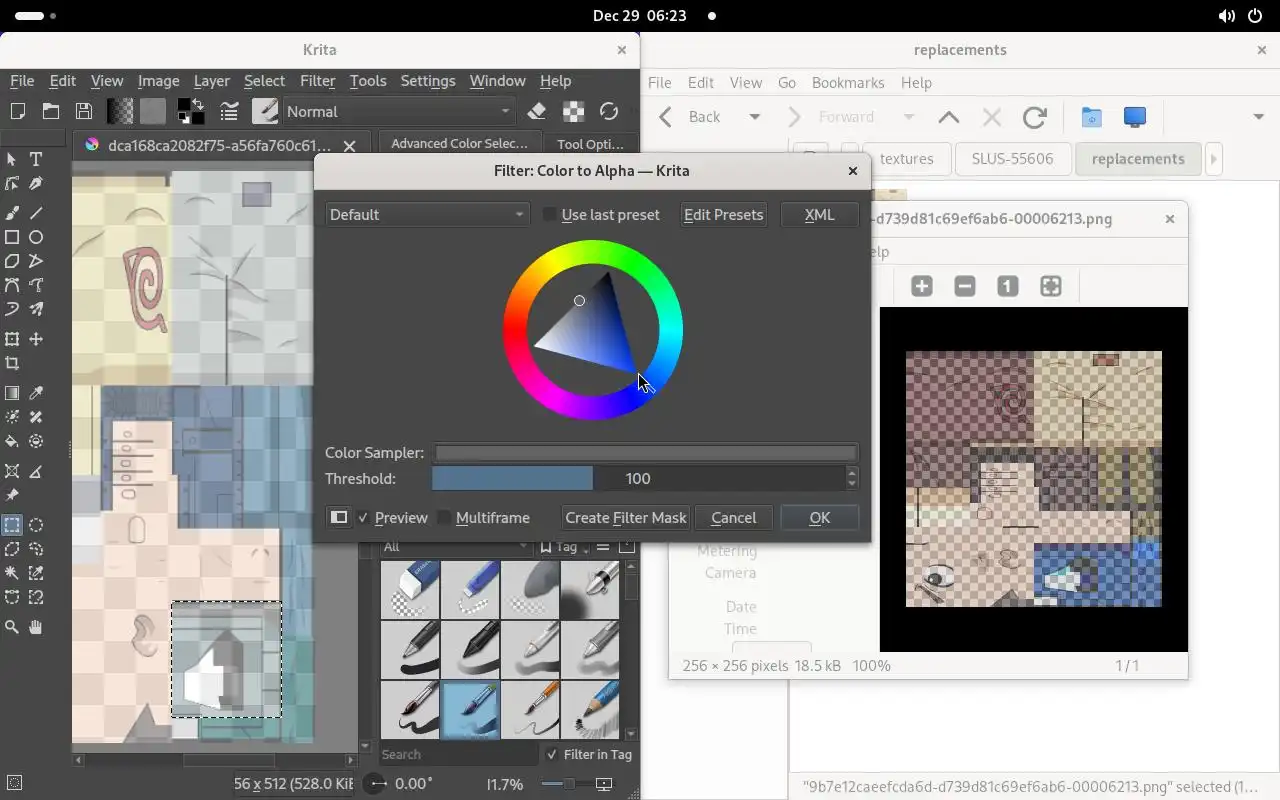Image resolution: width=1280 pixels, height=800 pixels.
Task: Open the brush editor settings icon
Action: [230, 111]
